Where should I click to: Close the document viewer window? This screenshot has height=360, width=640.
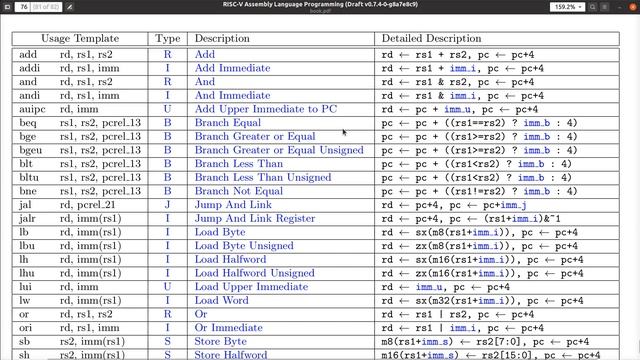[633, 7]
